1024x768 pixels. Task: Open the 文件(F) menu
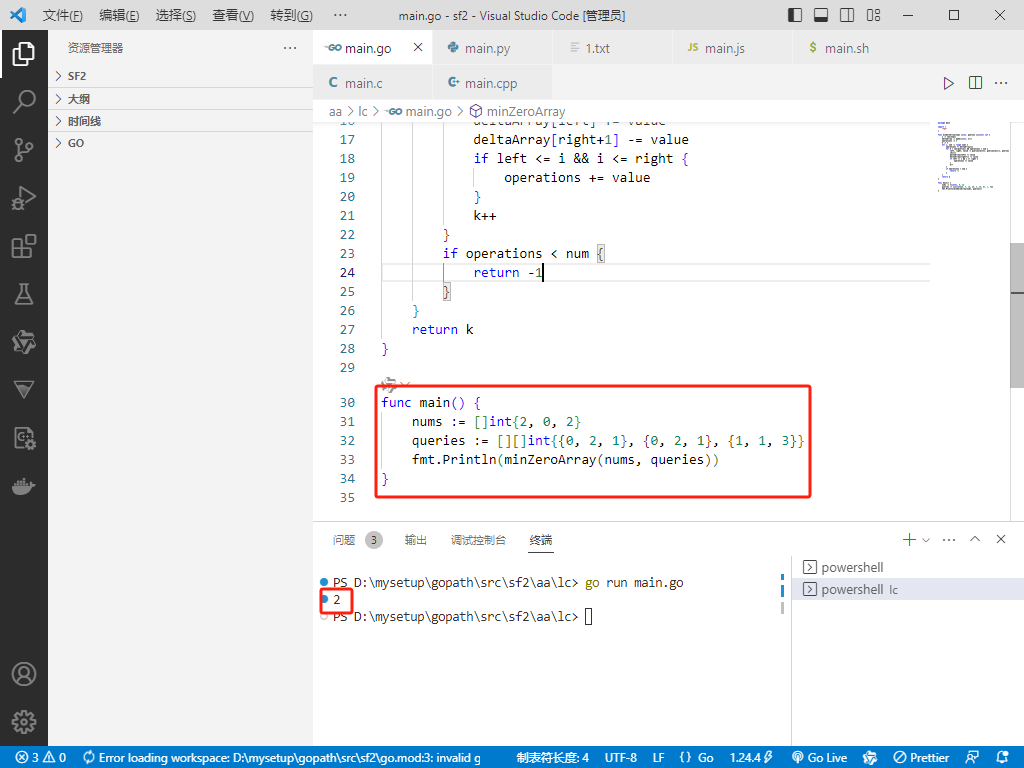[63, 15]
